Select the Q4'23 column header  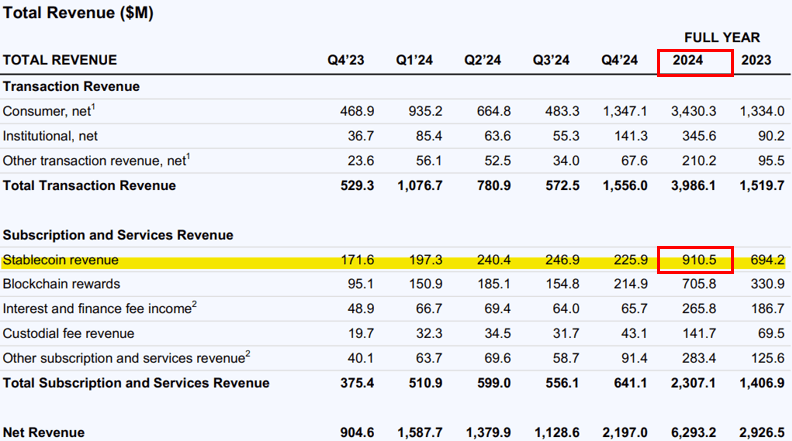point(346,60)
